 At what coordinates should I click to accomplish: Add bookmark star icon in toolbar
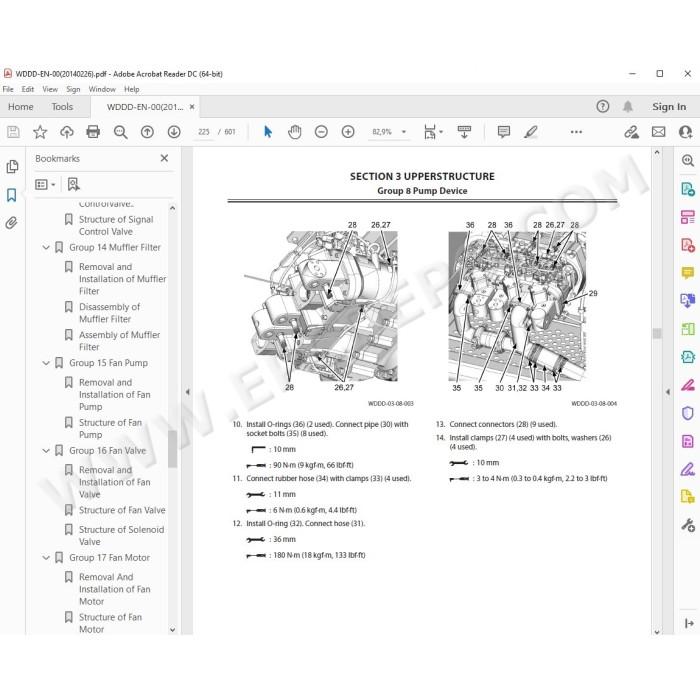[40, 132]
